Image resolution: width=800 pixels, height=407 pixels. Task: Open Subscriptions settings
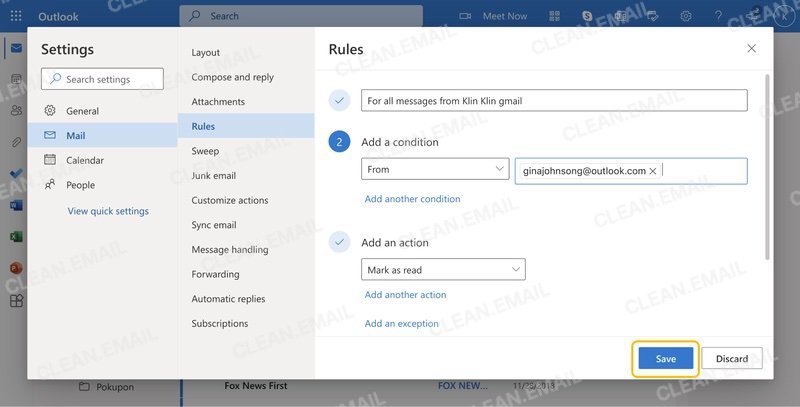coord(246,323)
